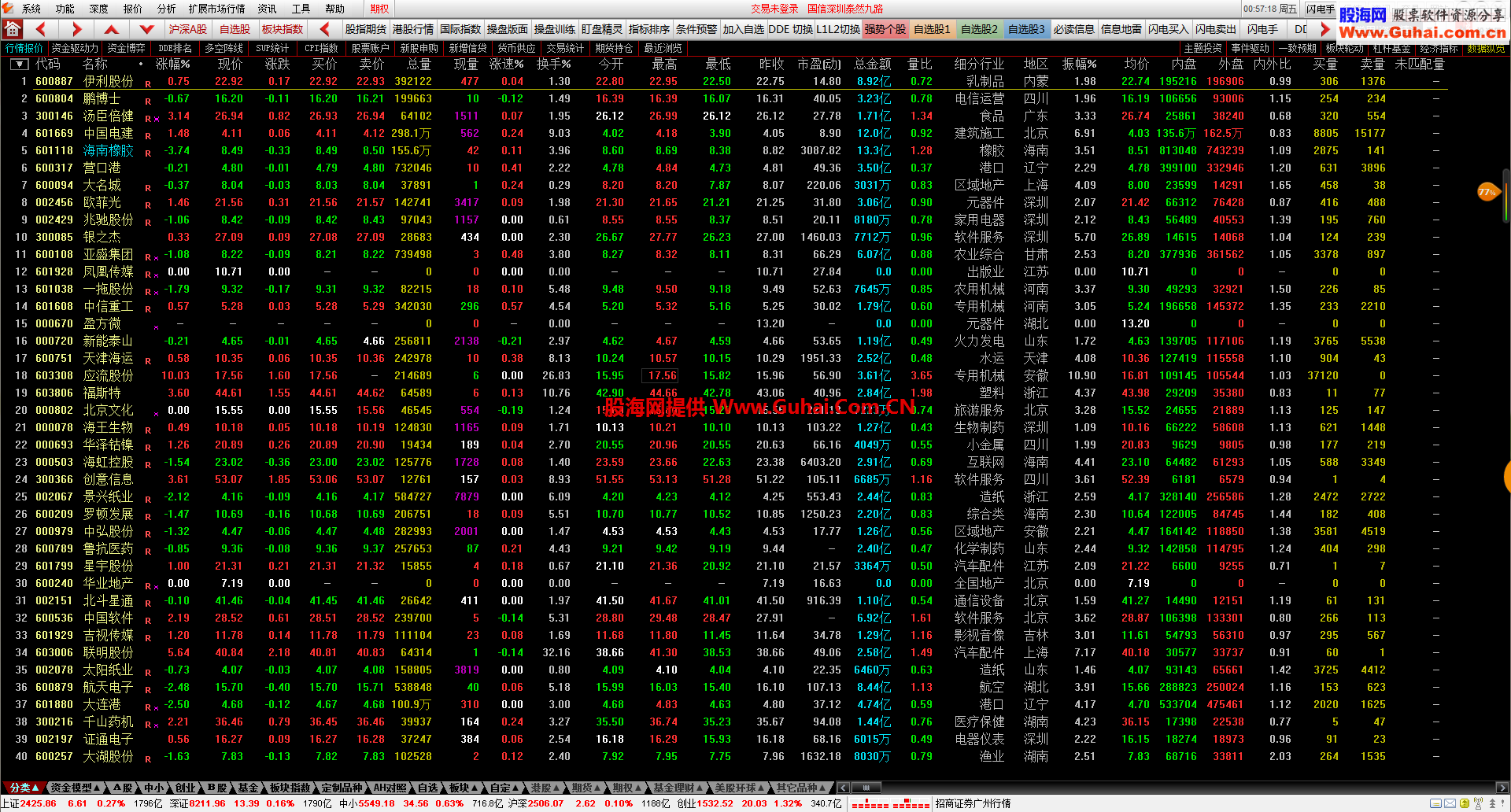
Task: Open the 系统 menu
Action: tap(31, 9)
